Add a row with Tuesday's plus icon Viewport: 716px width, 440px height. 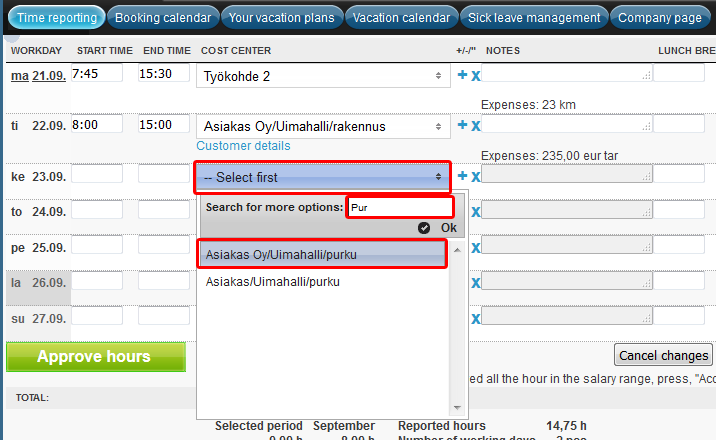(x=462, y=125)
